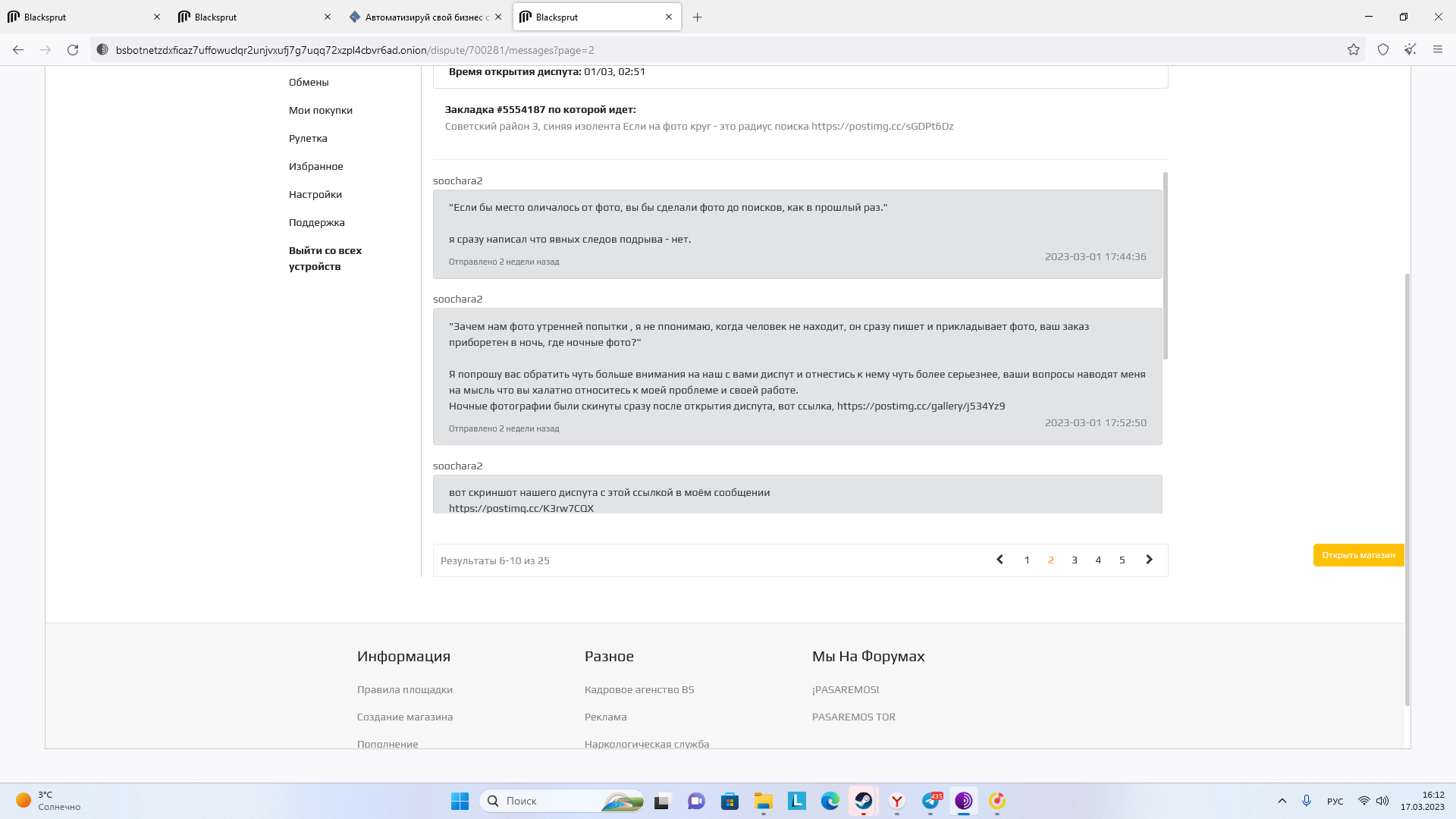Select page 1 of messages
This screenshot has width=1456, height=819.
tap(1027, 560)
